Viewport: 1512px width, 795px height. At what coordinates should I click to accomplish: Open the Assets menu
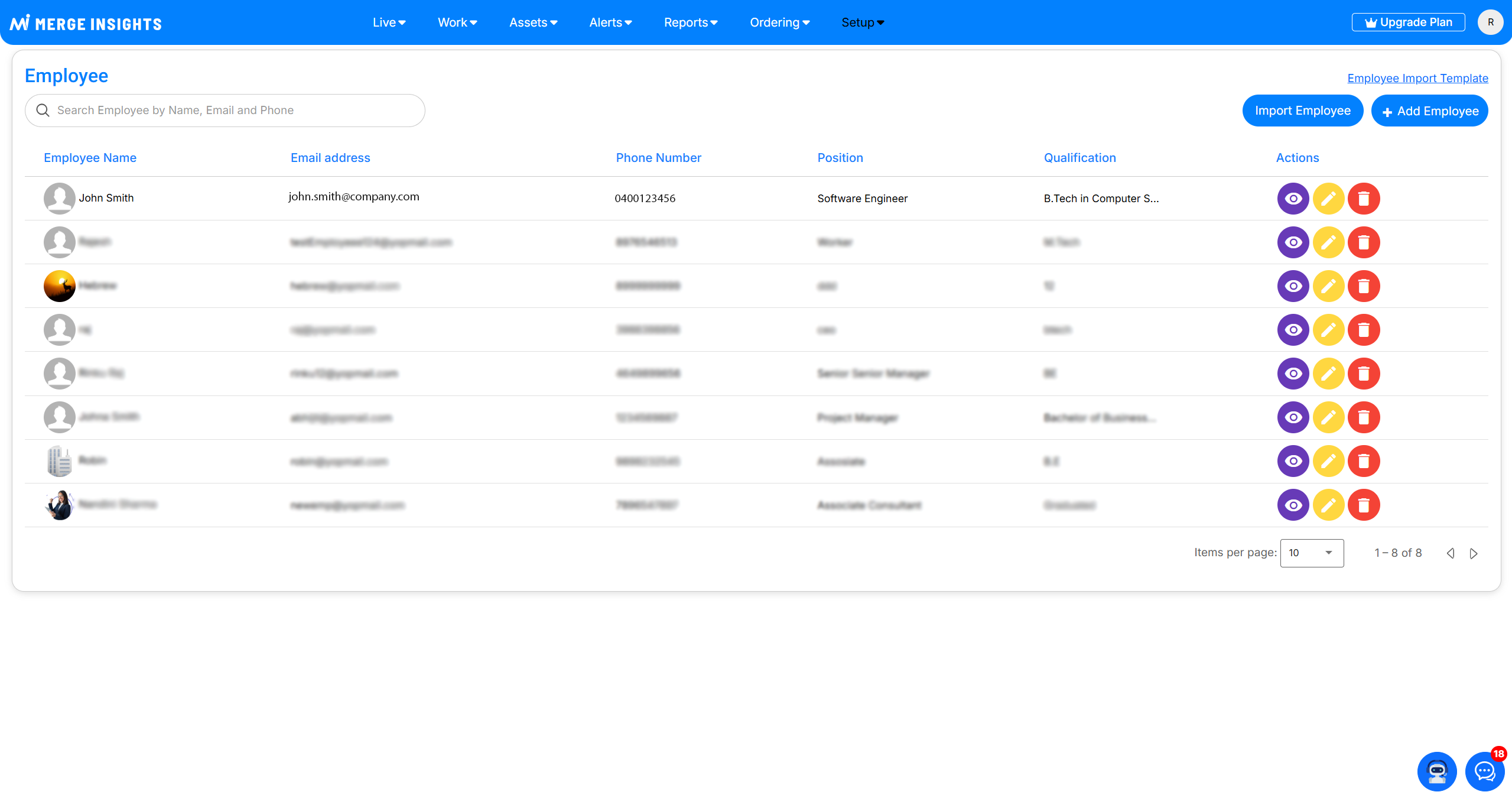[x=533, y=22]
